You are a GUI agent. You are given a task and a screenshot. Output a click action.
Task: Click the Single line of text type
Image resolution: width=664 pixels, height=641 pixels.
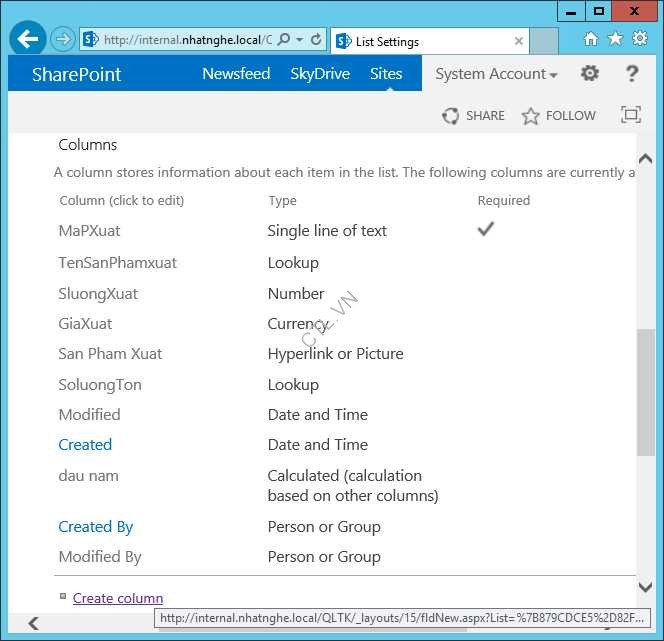click(x=327, y=231)
